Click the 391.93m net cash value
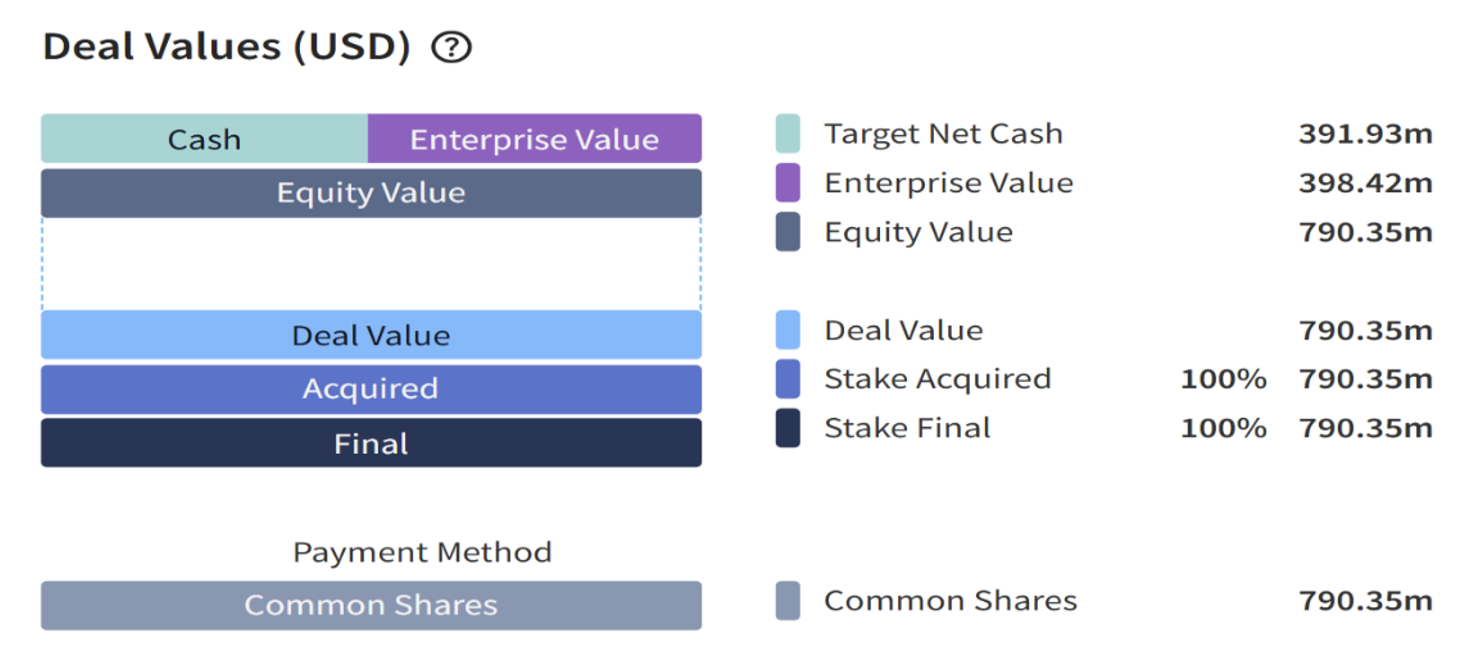 1365,134
